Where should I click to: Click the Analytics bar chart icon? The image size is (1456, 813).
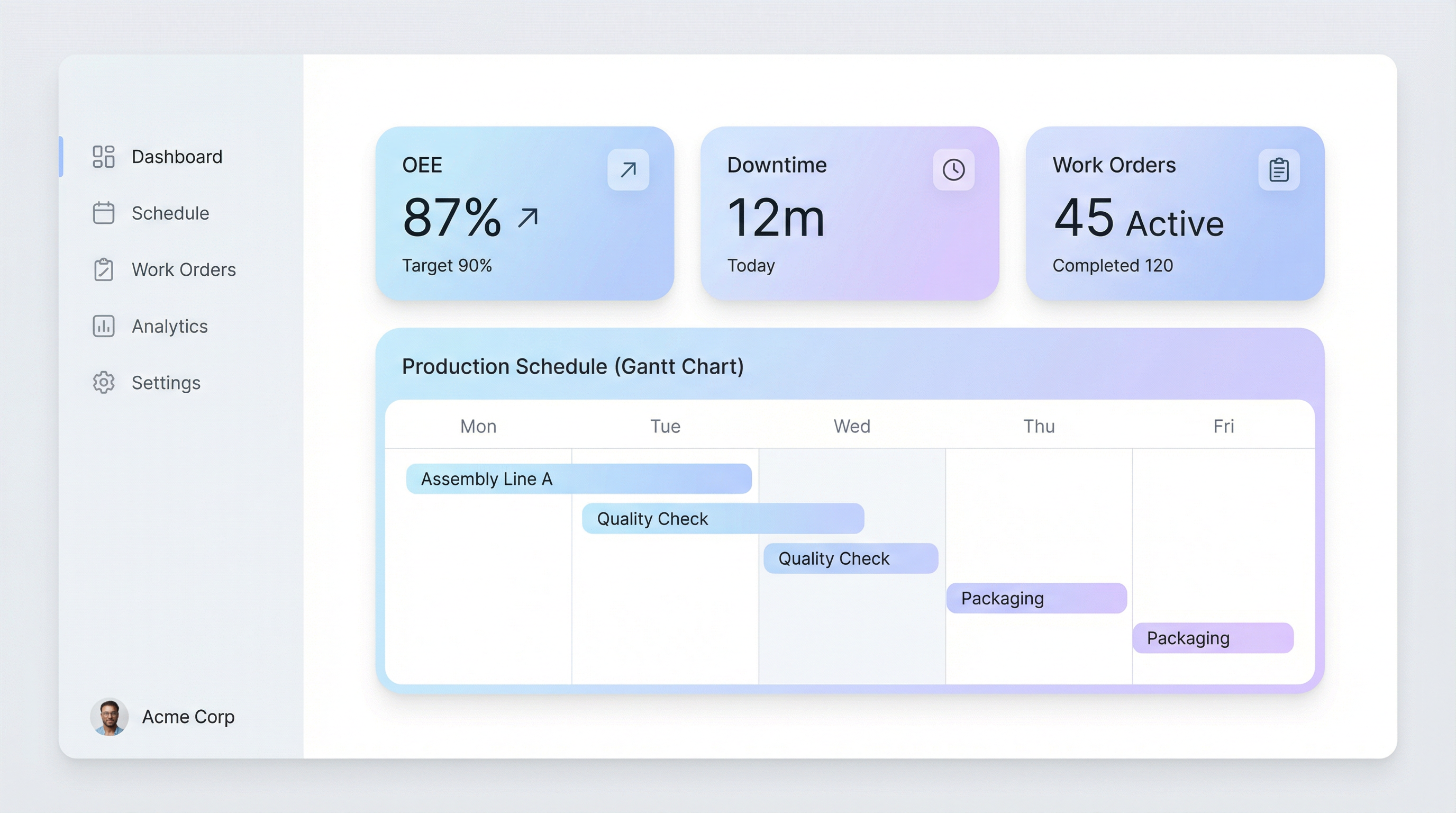point(104,326)
